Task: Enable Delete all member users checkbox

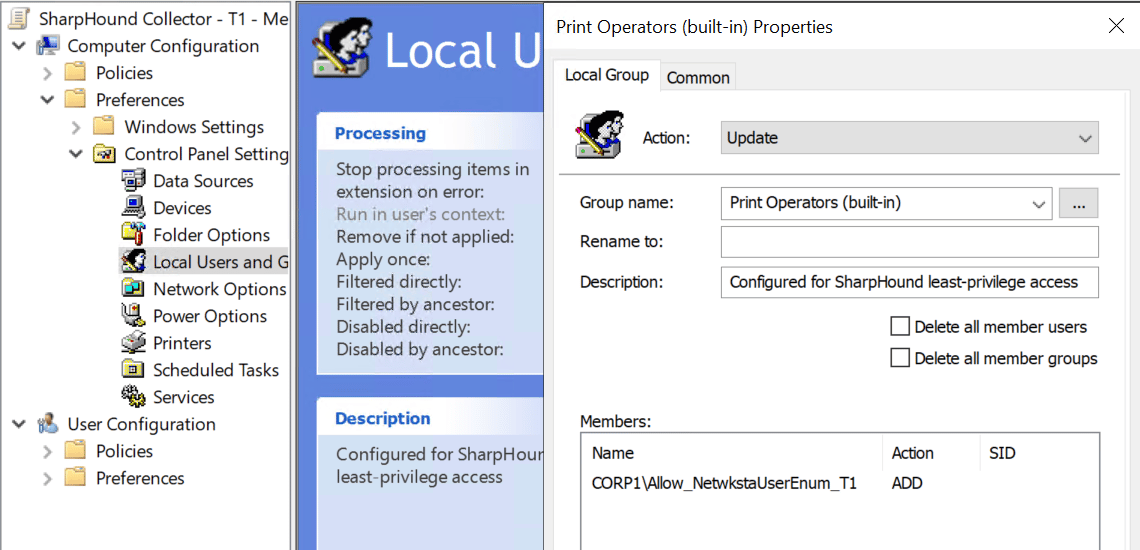Action: [x=900, y=327]
